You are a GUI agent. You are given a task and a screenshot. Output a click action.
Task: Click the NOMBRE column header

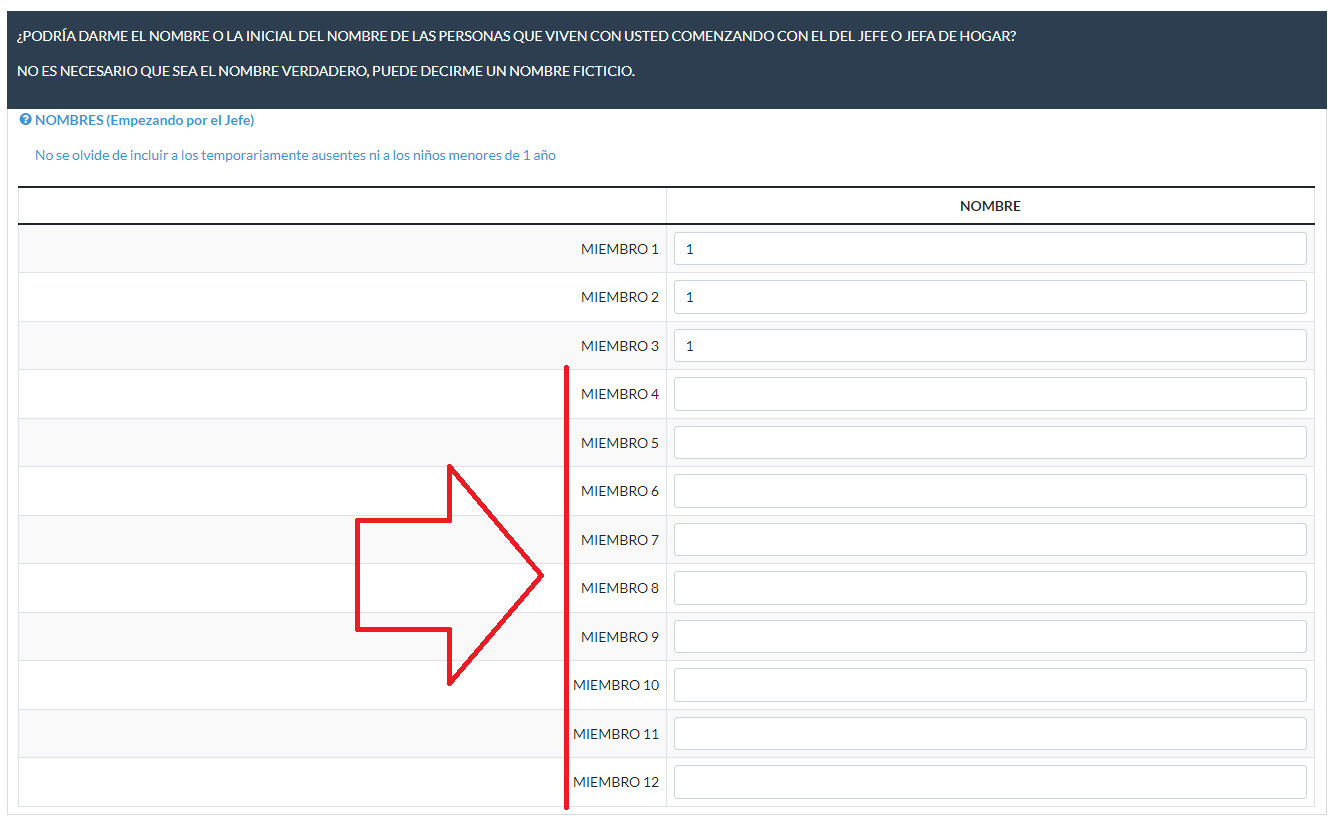(989, 206)
